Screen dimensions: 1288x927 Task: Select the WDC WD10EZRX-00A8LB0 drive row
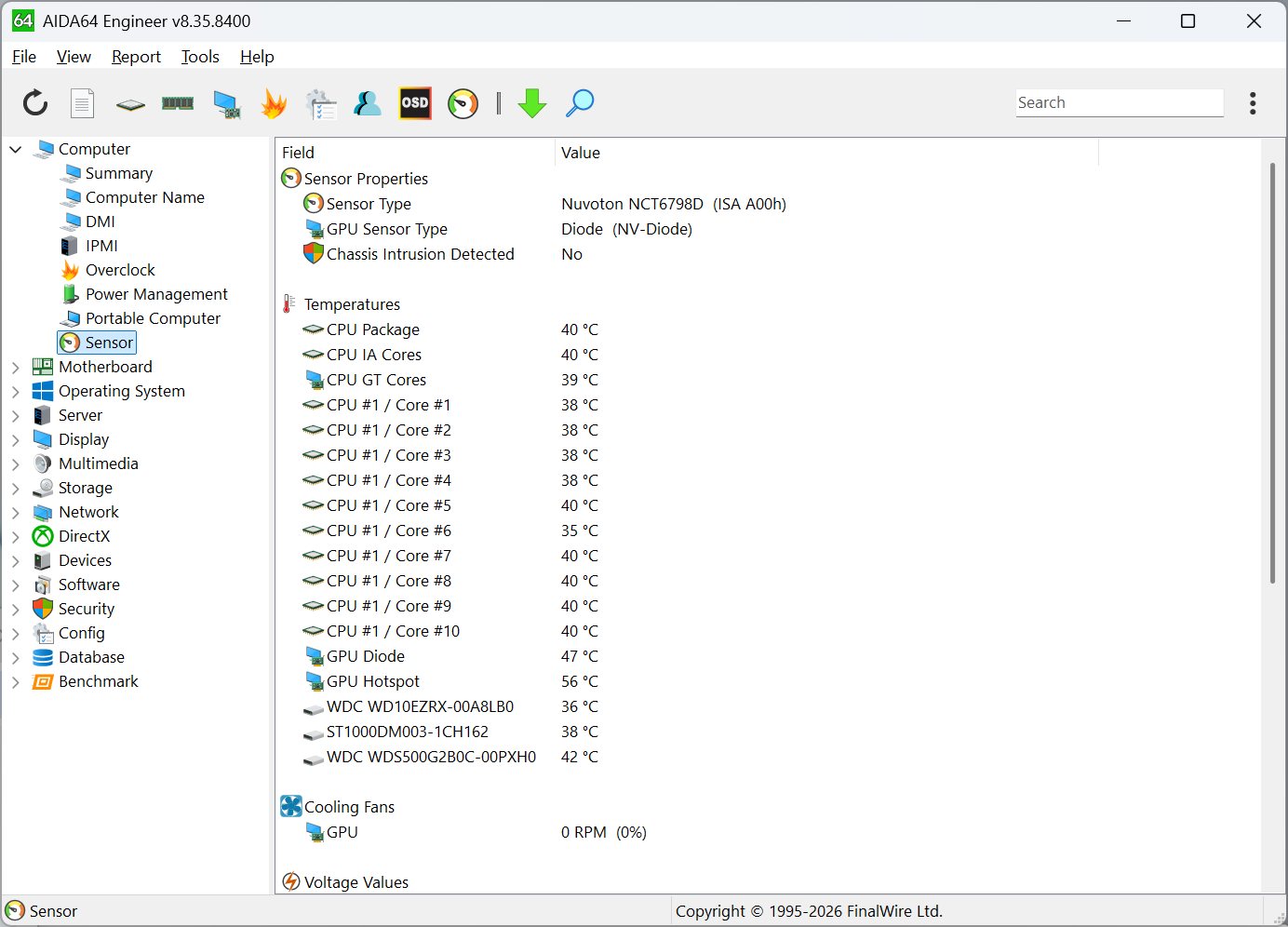687,706
